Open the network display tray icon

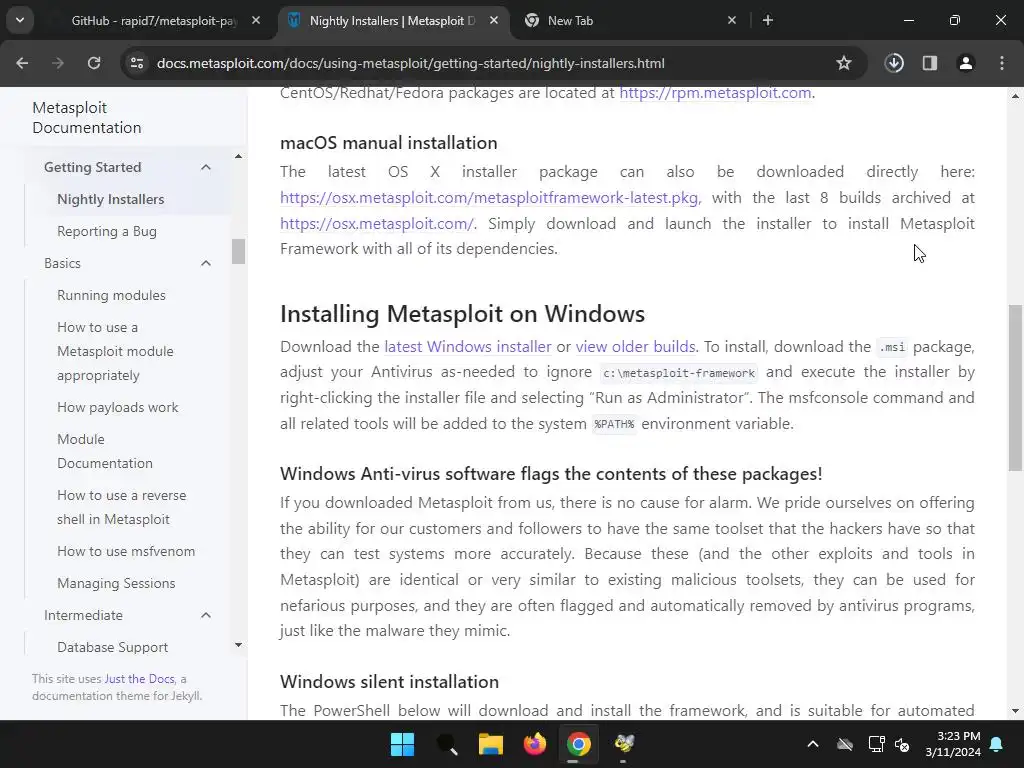pyautogui.click(x=876, y=744)
